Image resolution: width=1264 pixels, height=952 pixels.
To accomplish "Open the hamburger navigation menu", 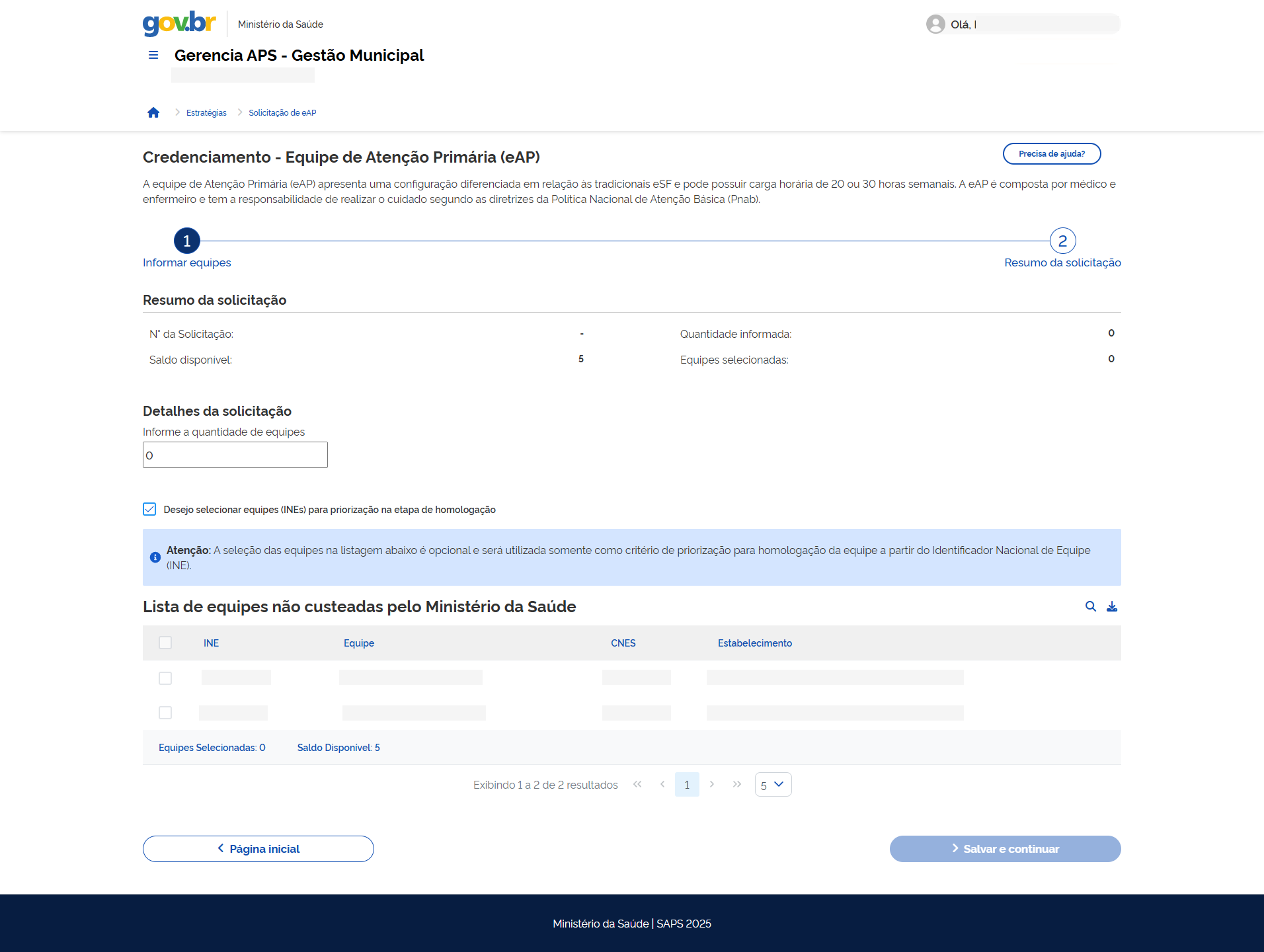I will [153, 56].
